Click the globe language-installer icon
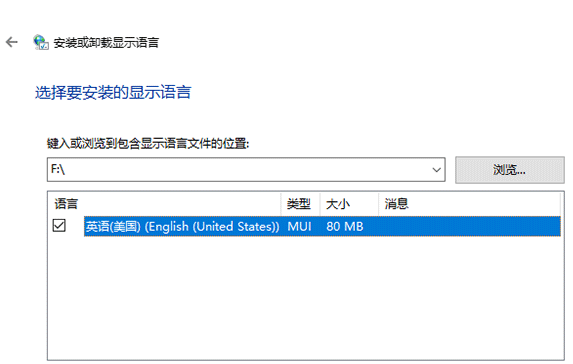Screen dimensions: 573x364 click(x=41, y=42)
